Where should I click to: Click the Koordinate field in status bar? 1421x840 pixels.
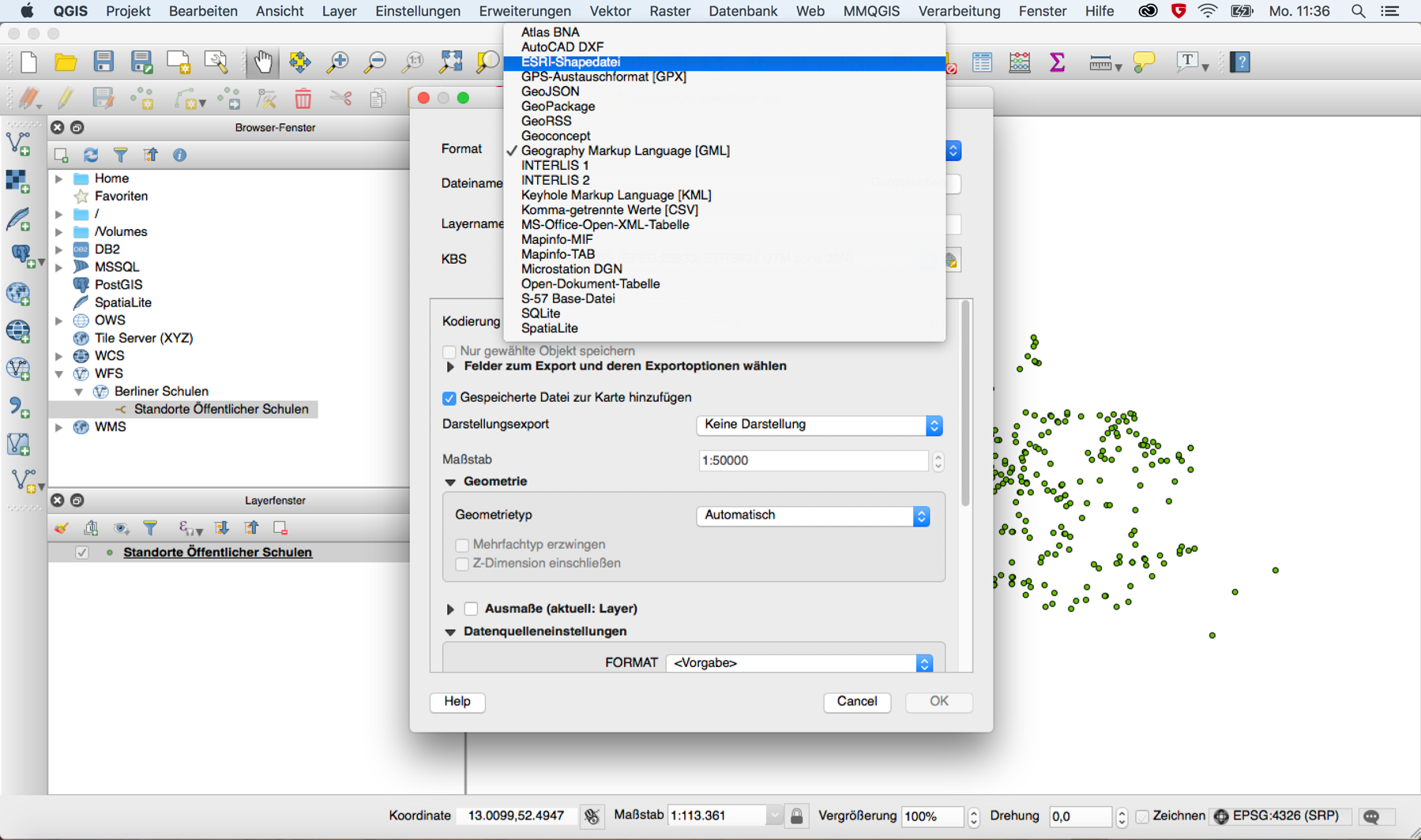516,816
